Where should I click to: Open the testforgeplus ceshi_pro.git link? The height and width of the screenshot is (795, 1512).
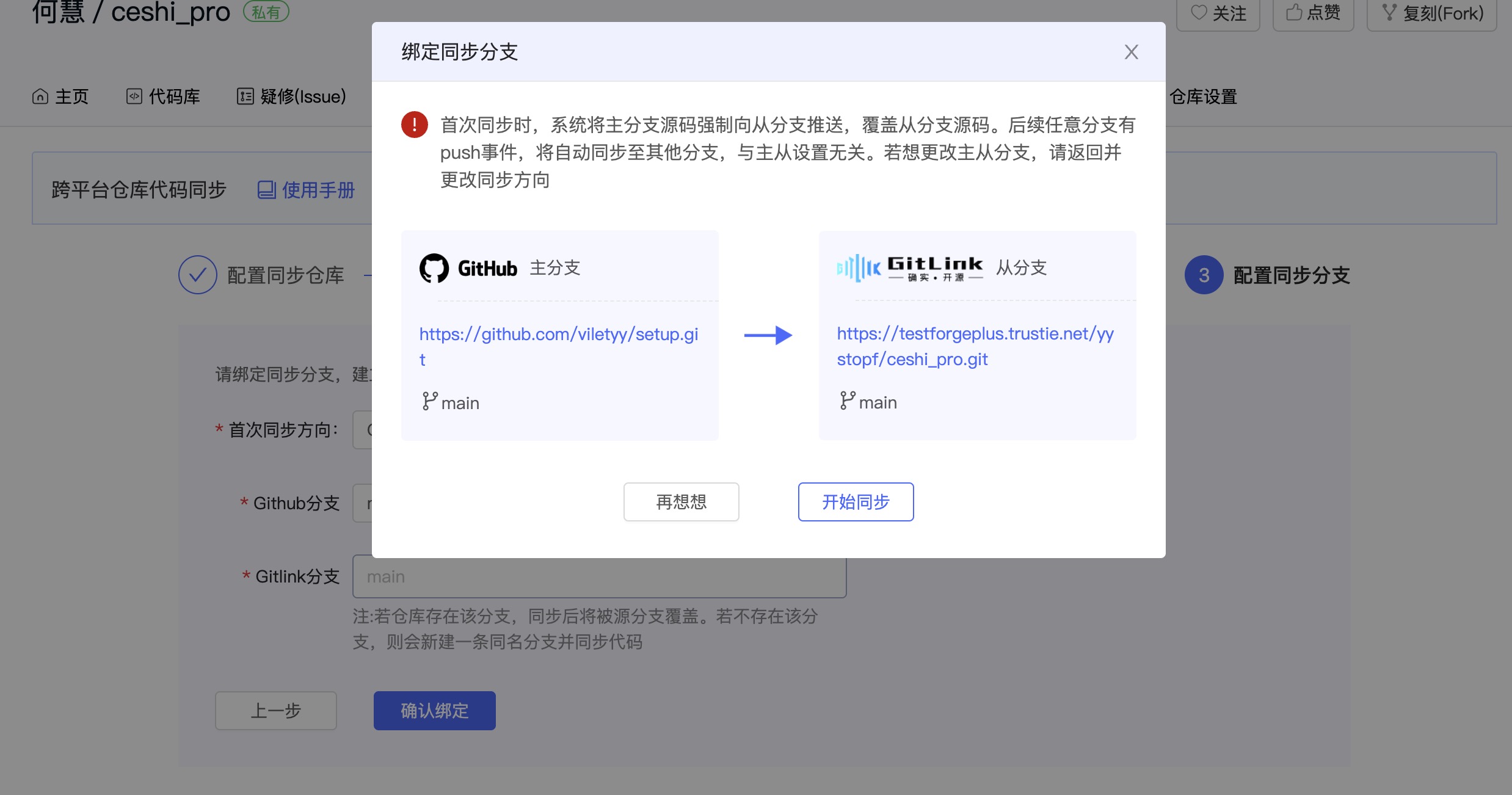[x=975, y=346]
